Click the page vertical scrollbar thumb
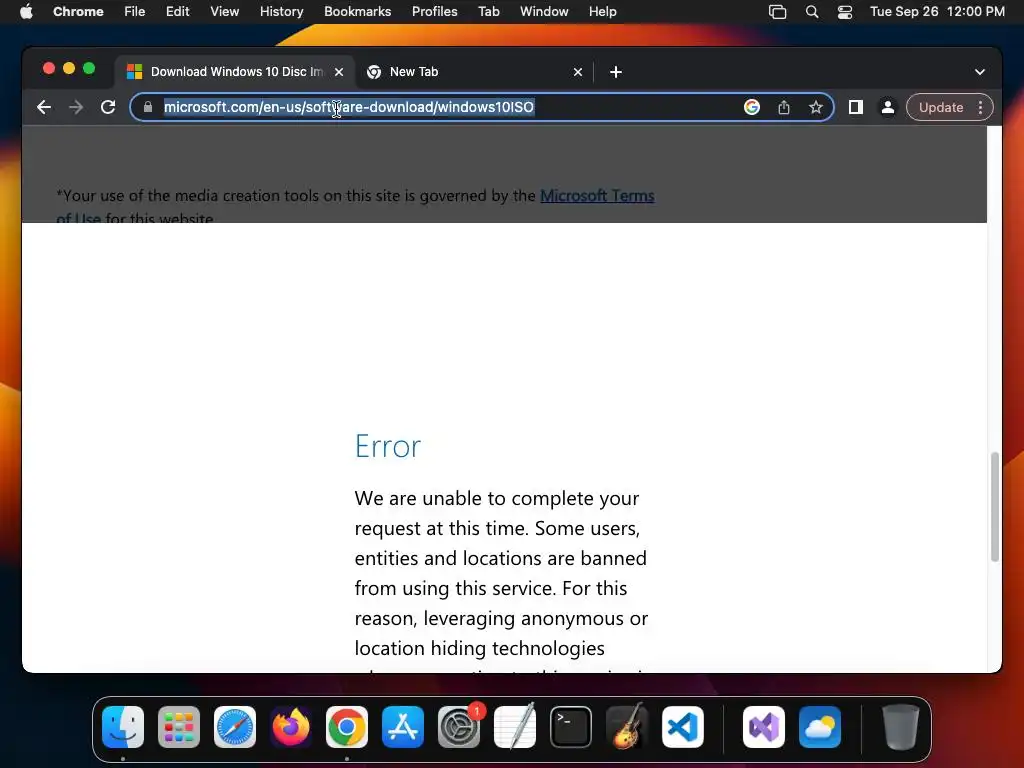 pyautogui.click(x=995, y=506)
